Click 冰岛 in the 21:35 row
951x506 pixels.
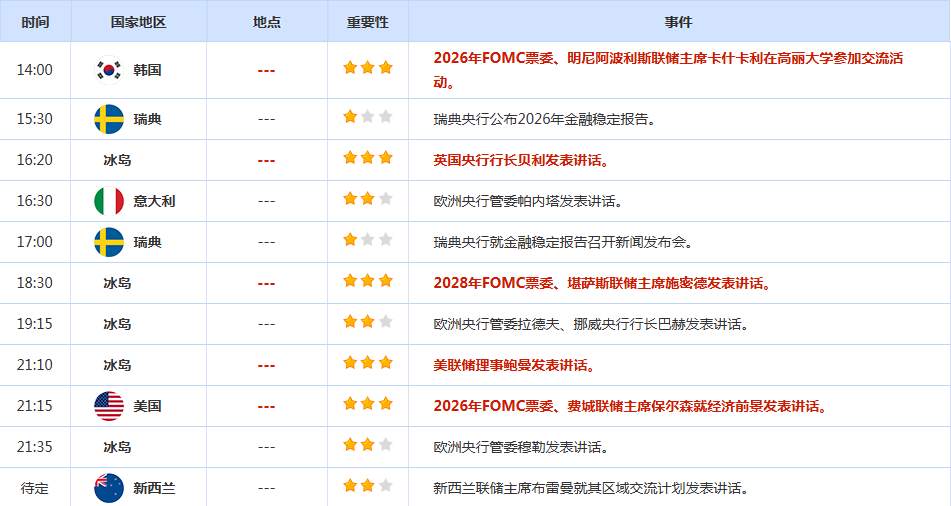[117, 447]
